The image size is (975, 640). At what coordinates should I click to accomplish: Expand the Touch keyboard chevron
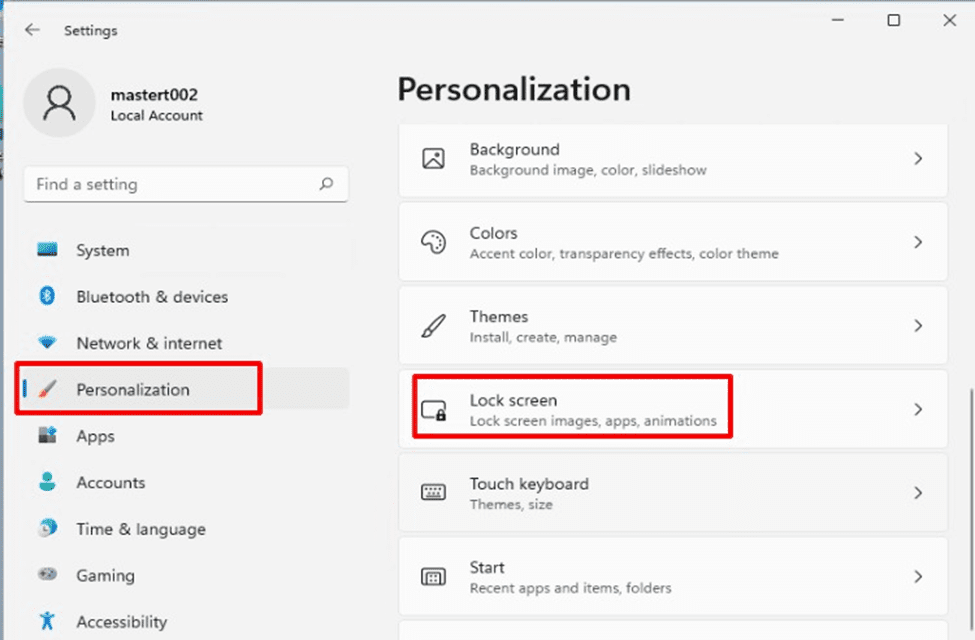click(917, 493)
